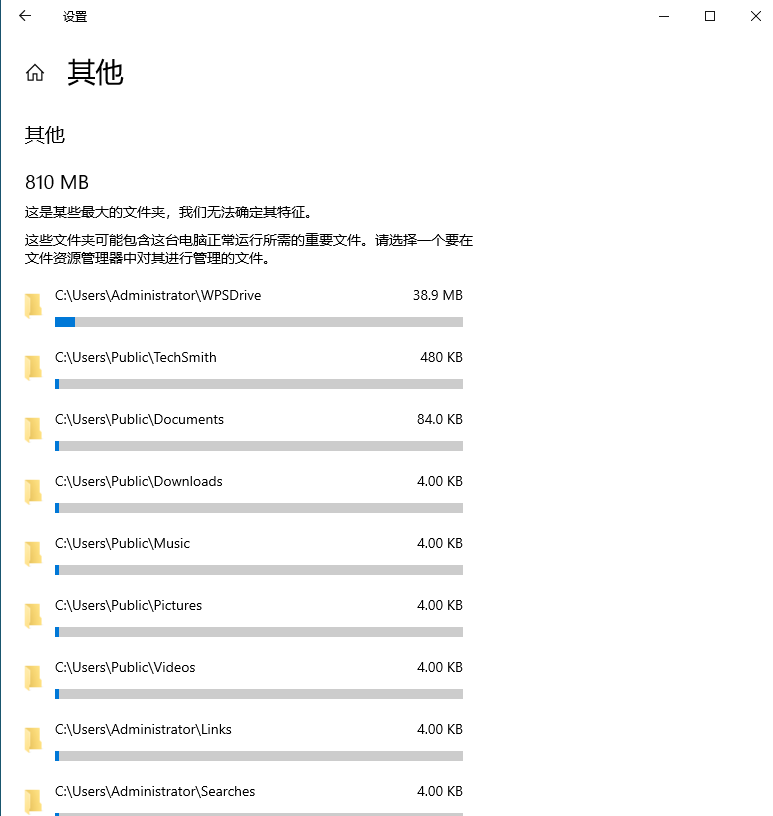
Task: Click the 480 KB size value
Action: [x=441, y=358]
